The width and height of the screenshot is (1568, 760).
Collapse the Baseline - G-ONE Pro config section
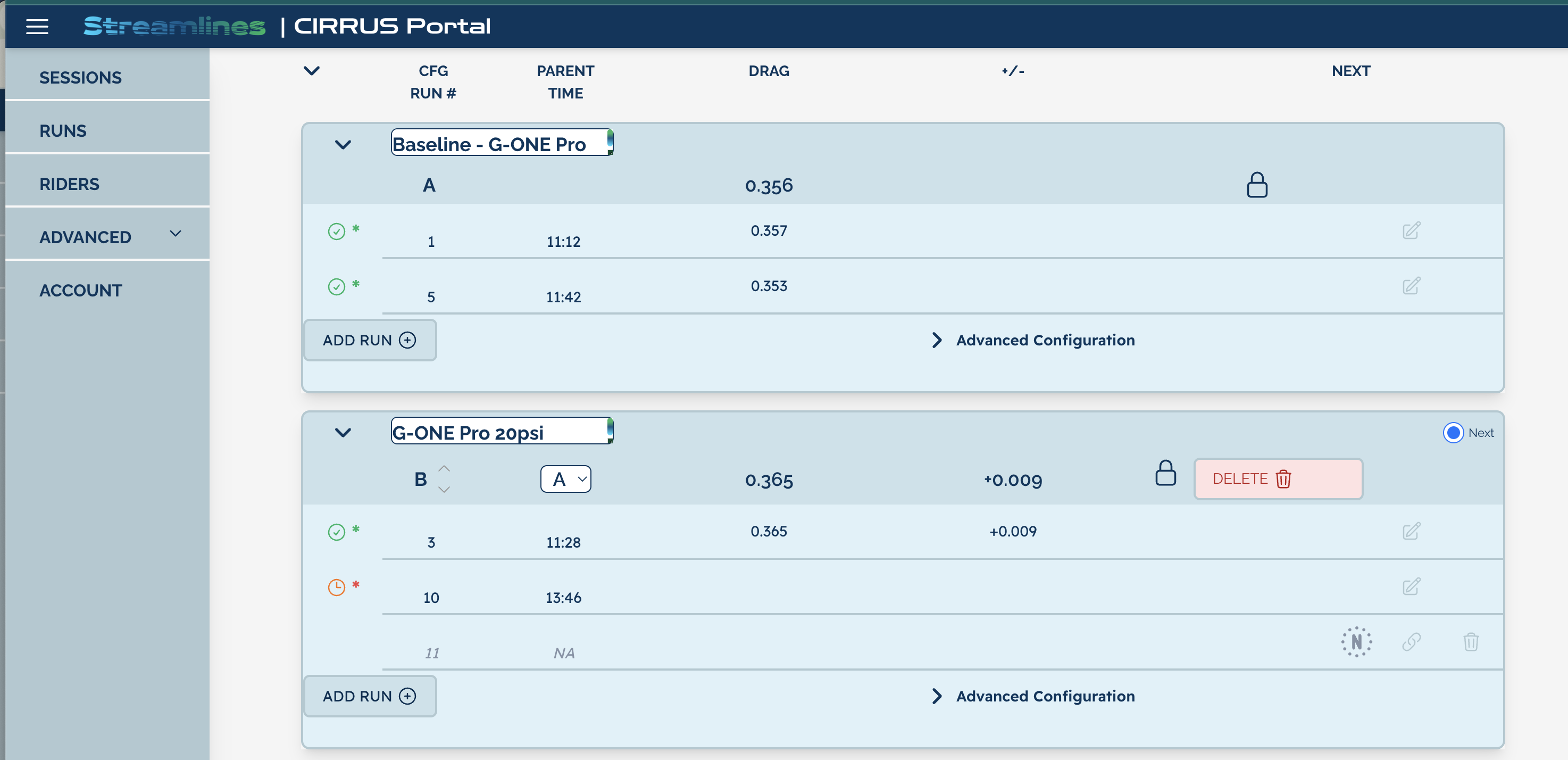(343, 145)
